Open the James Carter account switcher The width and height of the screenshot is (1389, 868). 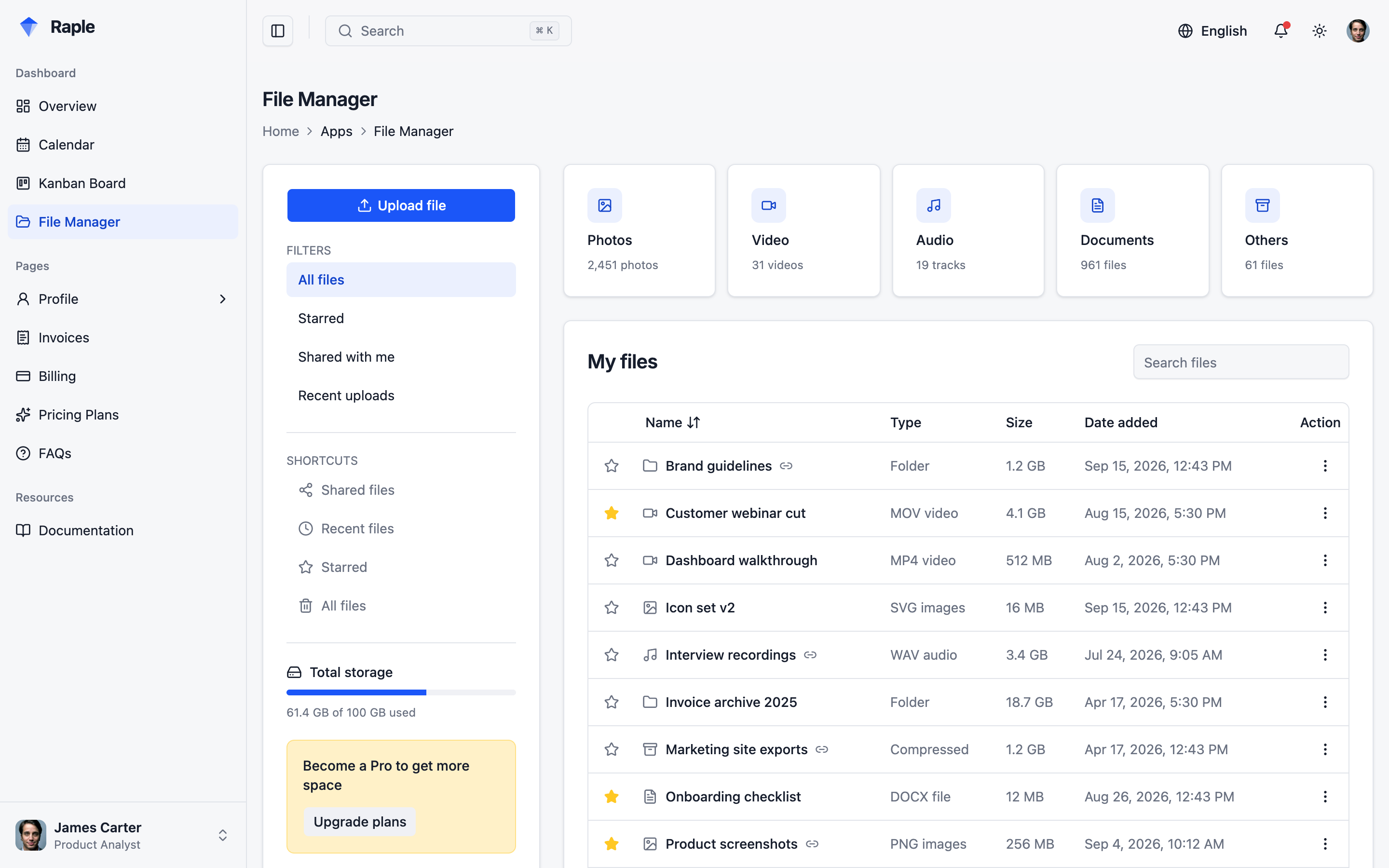[123, 835]
